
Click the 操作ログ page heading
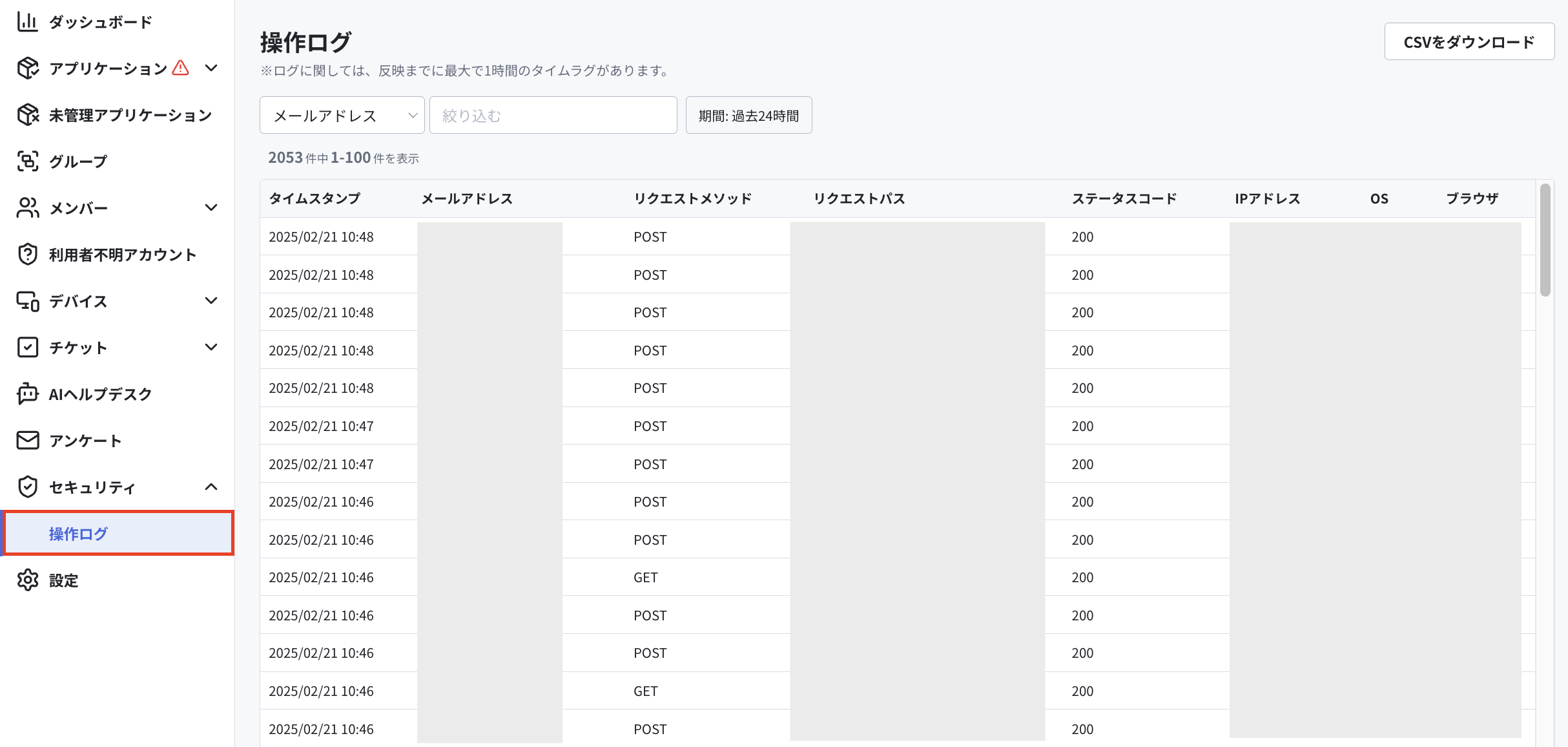(x=305, y=43)
